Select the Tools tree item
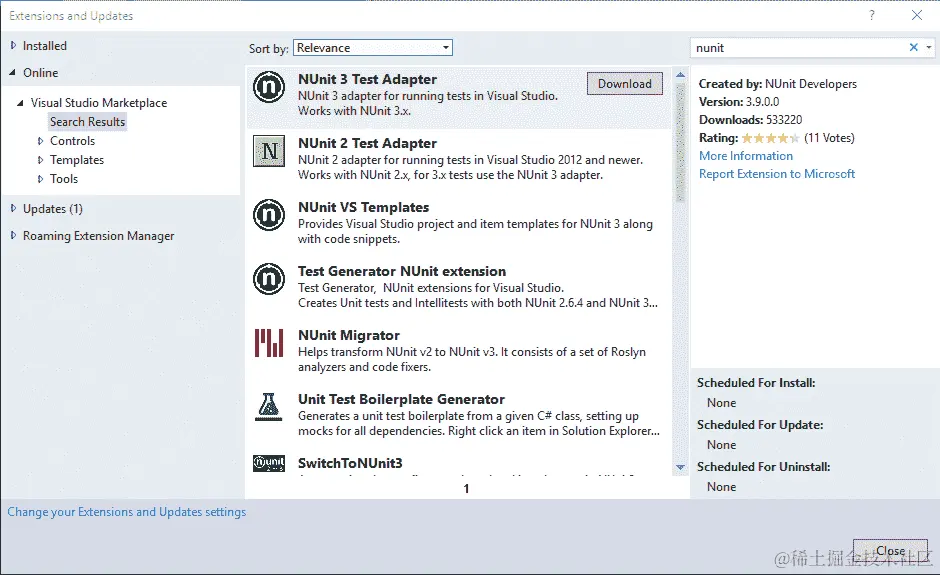 click(64, 179)
